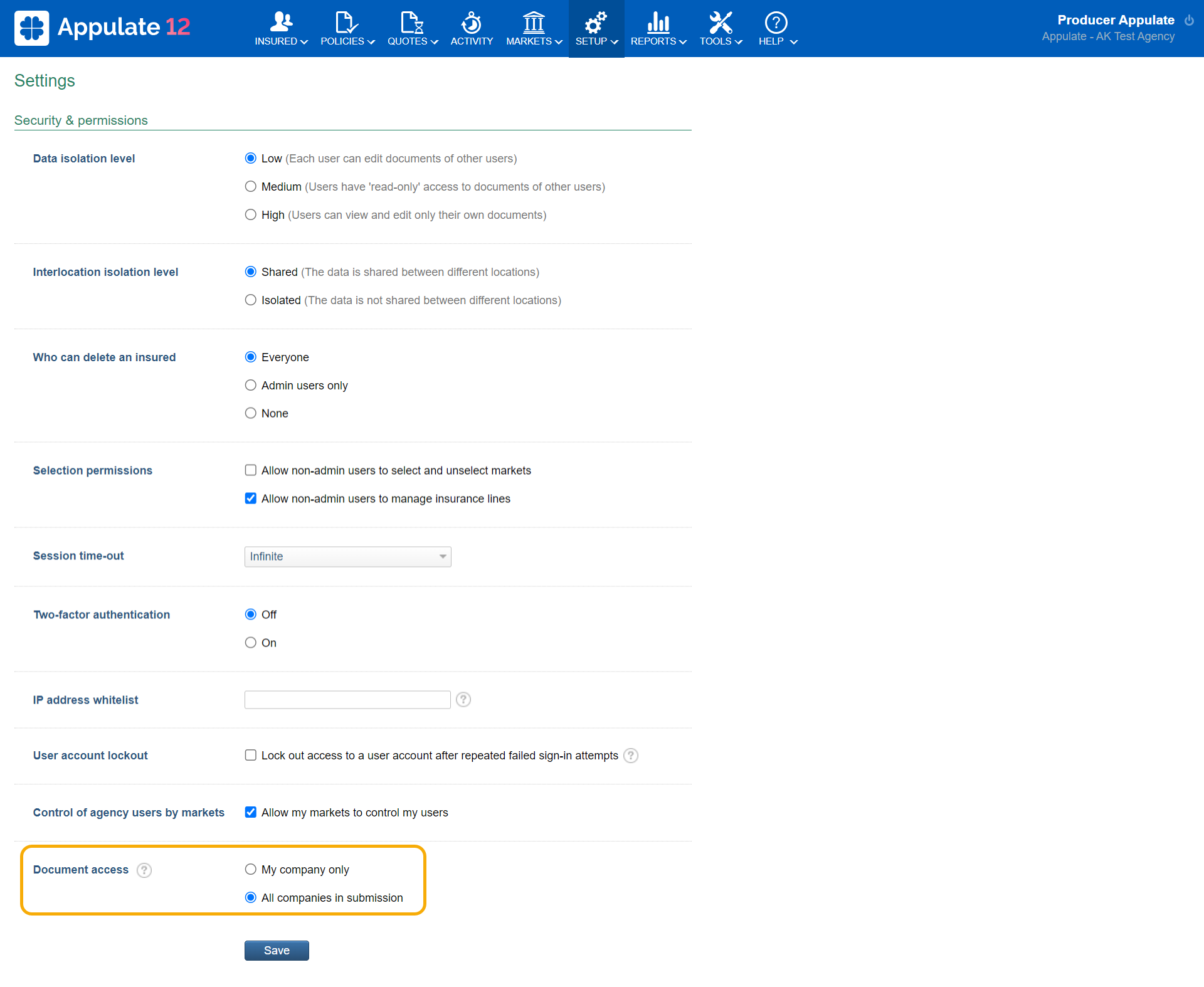The height and width of the screenshot is (987, 1204).
Task: Open the Insured people icon menu
Action: point(281,23)
